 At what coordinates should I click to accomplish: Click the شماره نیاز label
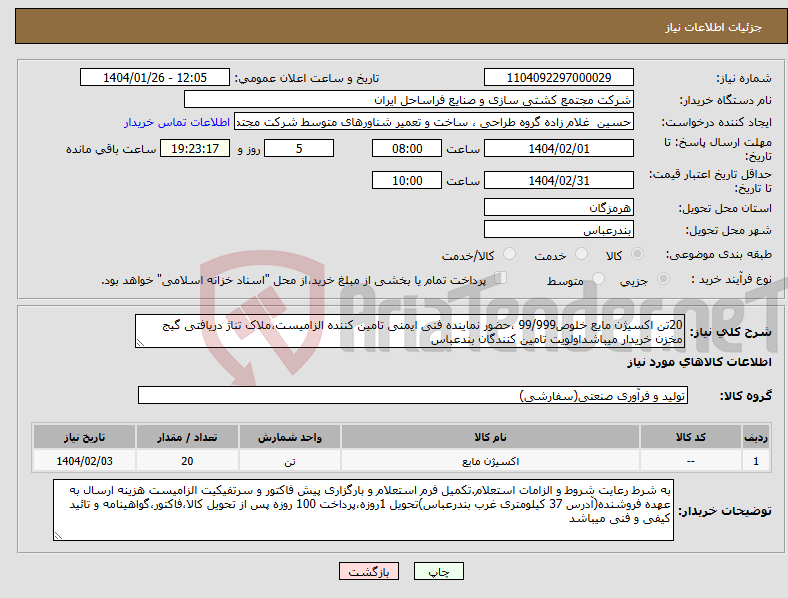[x=744, y=78]
